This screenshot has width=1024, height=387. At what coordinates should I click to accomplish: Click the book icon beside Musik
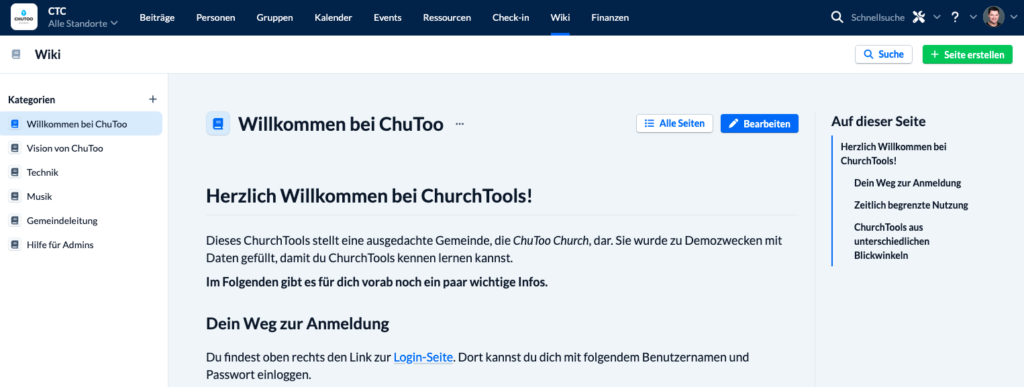[14, 196]
